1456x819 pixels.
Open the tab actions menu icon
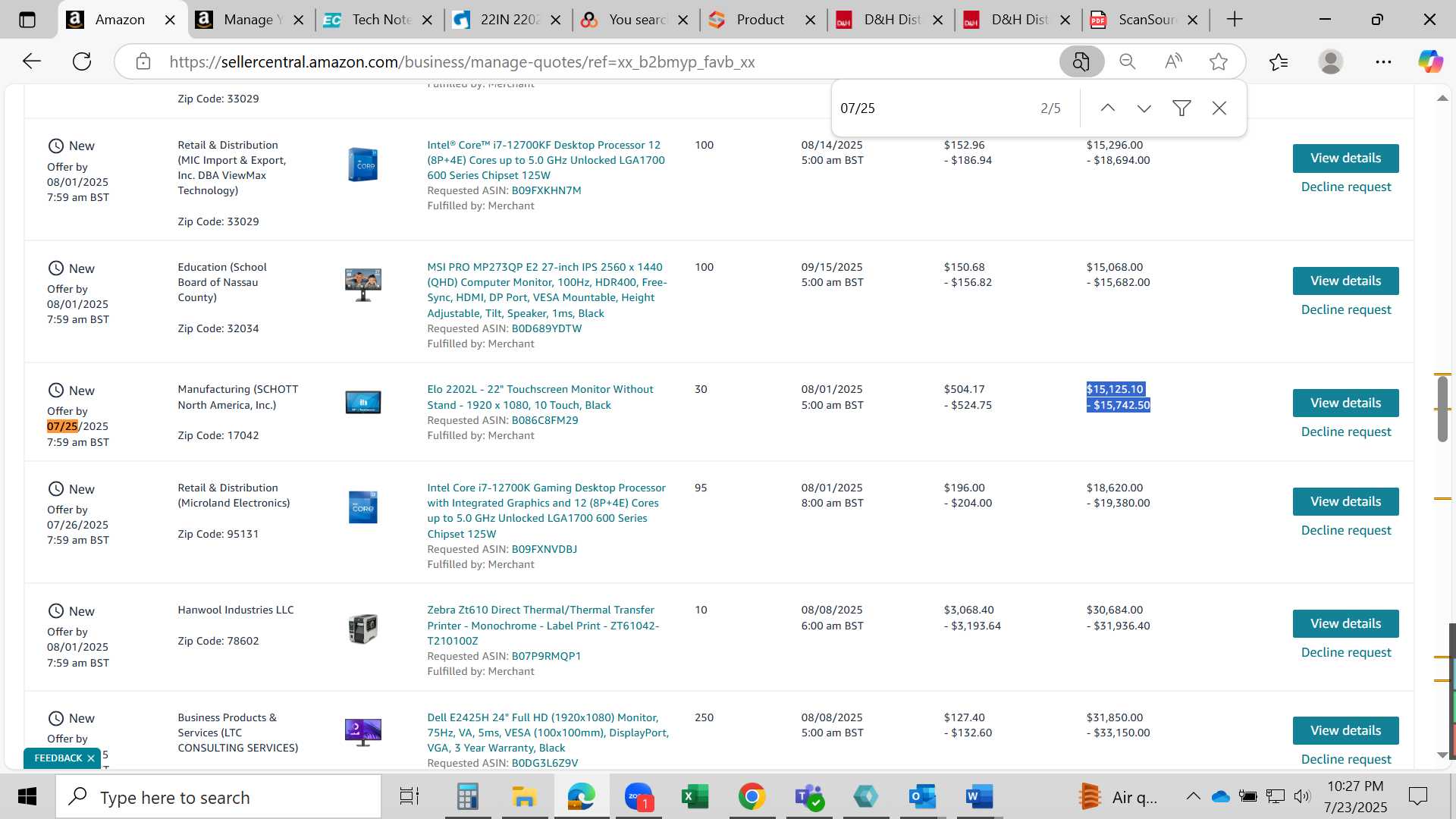[27, 20]
